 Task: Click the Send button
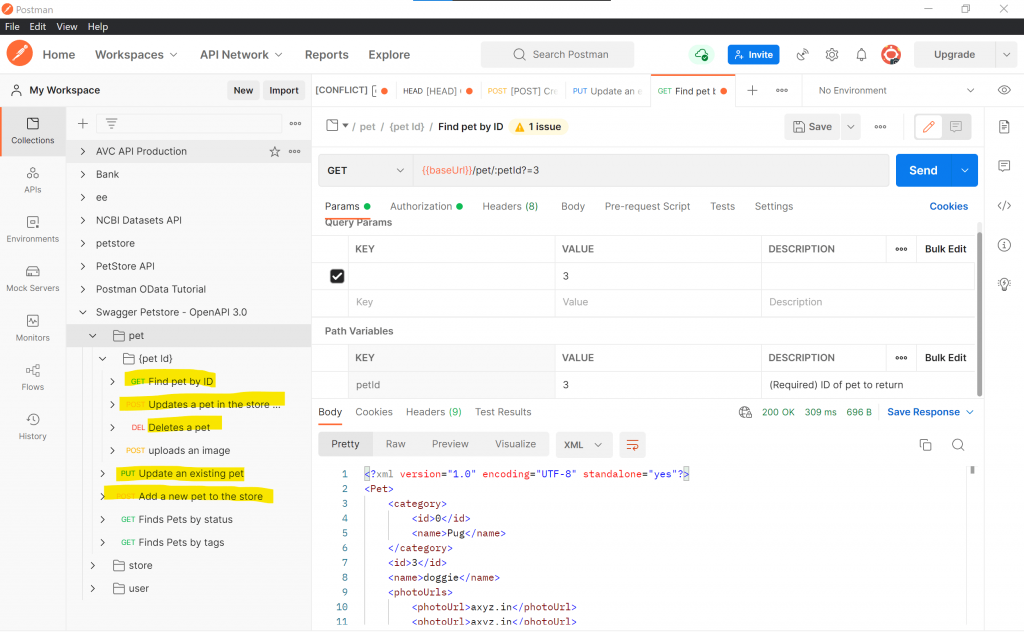coord(923,170)
